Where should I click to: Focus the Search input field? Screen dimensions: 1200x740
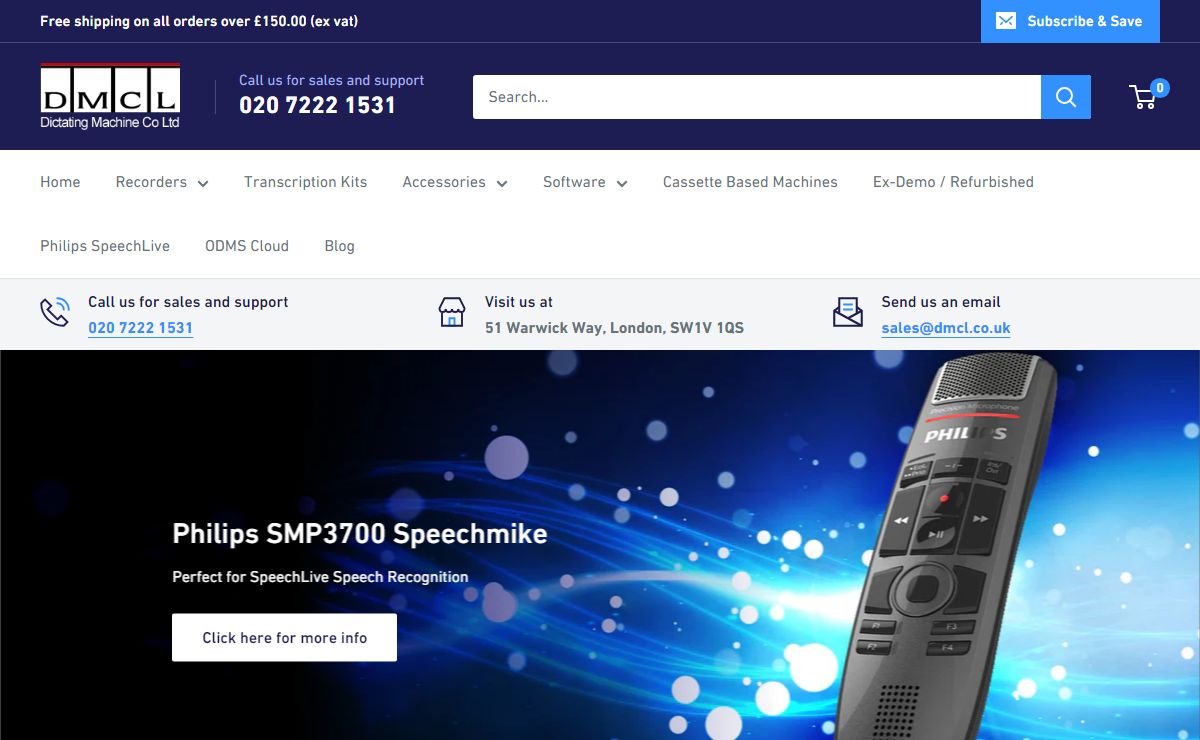(756, 97)
